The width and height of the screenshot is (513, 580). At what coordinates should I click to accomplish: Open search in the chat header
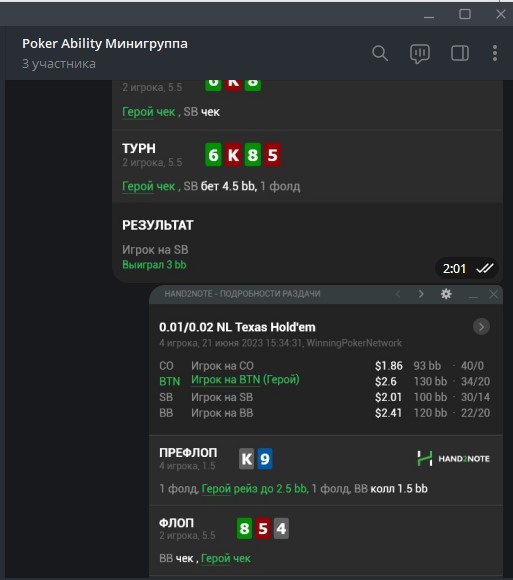380,54
